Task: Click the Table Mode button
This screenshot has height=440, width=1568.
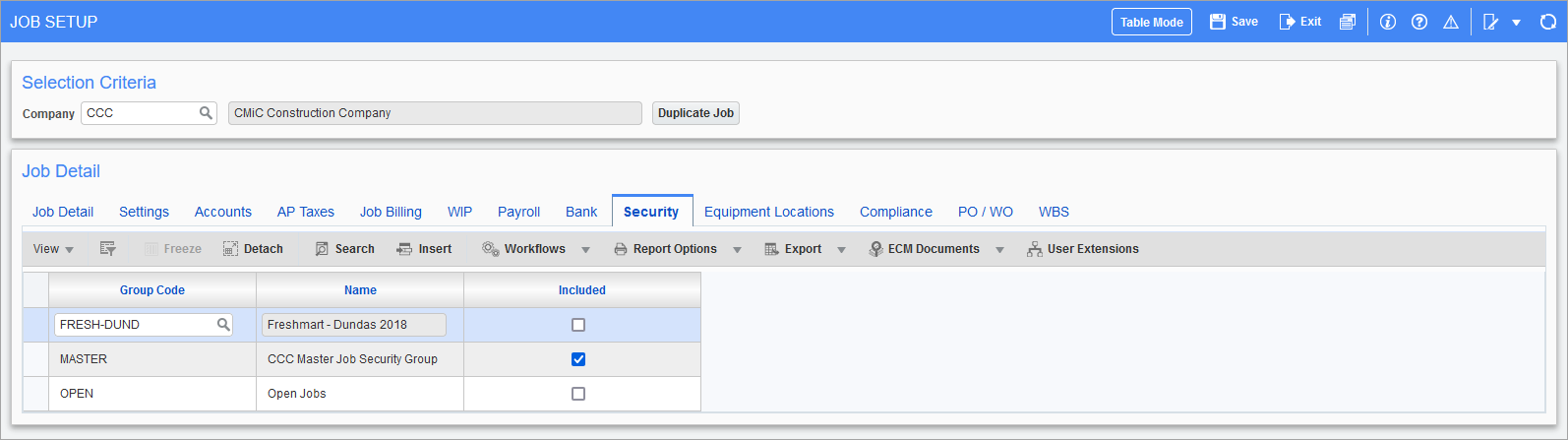Action: pos(1152,22)
